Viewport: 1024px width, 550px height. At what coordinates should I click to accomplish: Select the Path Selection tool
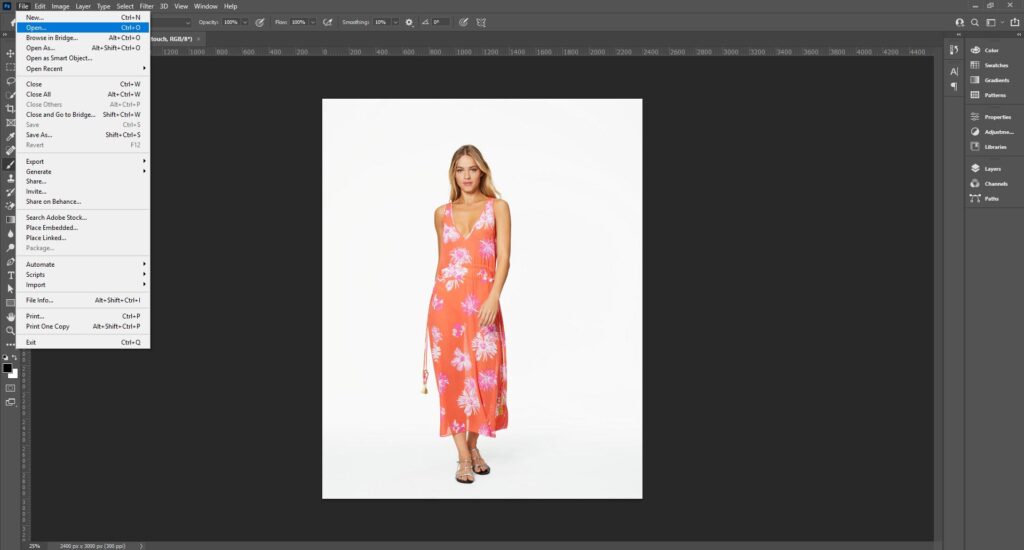[x=10, y=289]
